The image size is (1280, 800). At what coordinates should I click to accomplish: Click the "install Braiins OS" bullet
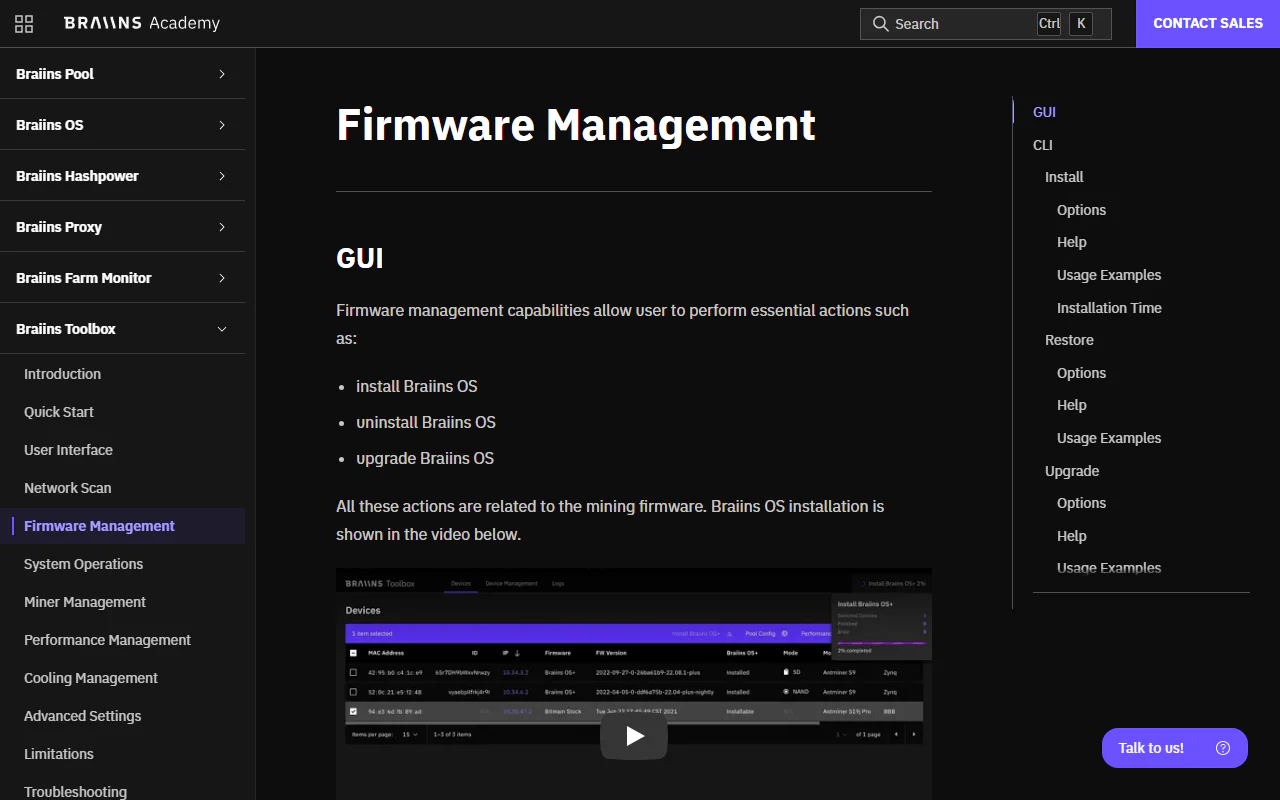click(x=417, y=386)
